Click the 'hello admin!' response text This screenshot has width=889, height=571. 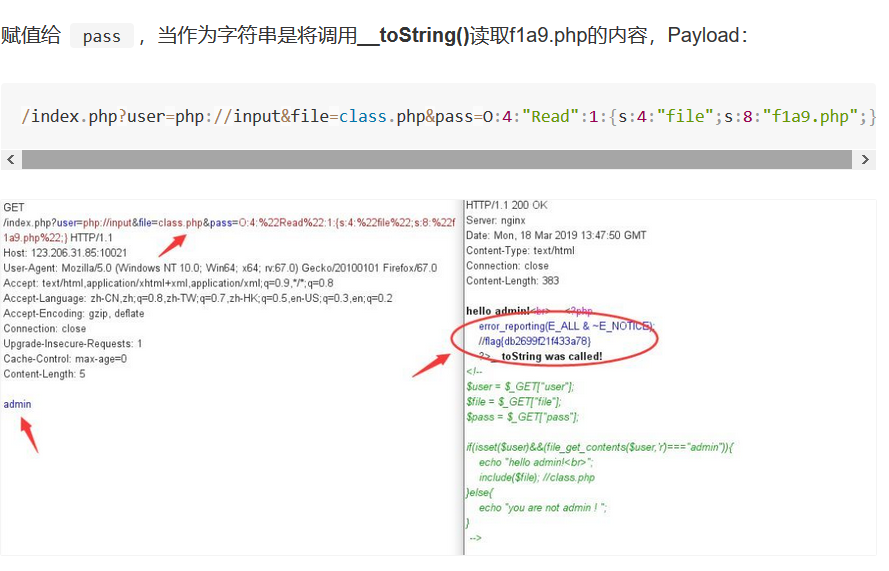point(498,311)
